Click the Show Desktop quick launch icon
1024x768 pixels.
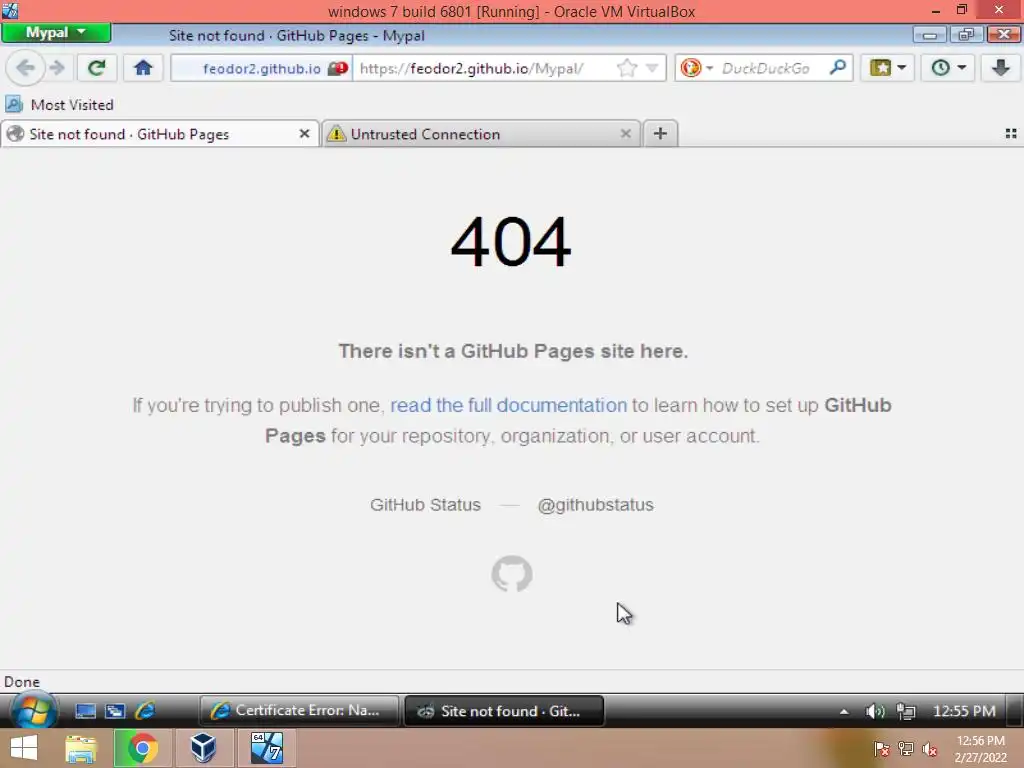(86, 711)
